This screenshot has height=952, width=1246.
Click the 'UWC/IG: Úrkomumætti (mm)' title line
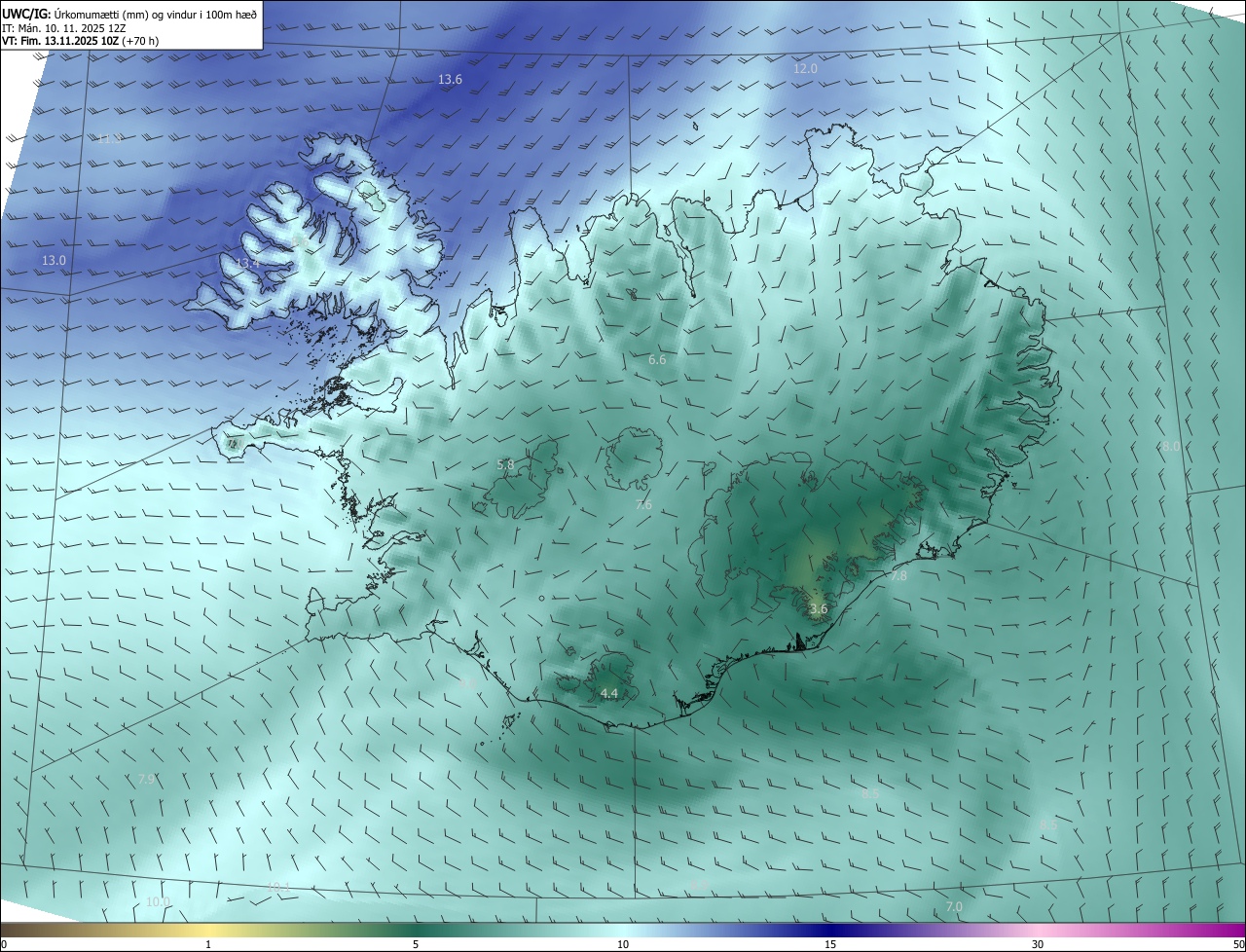coord(129,14)
